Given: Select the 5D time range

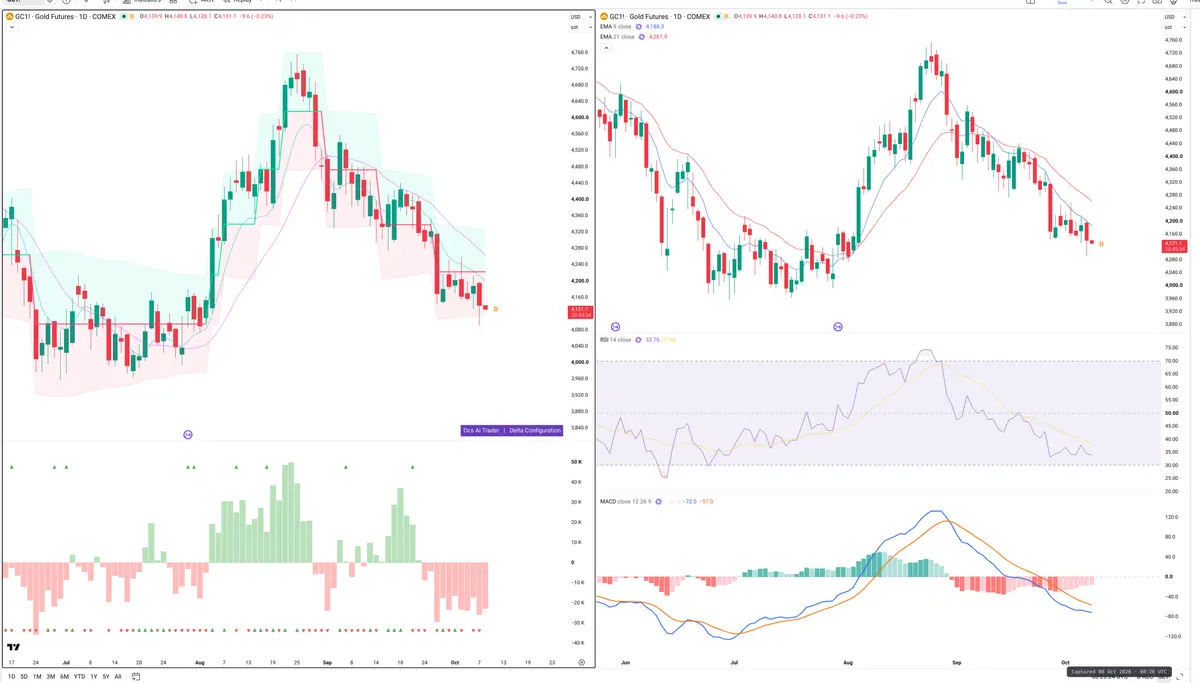Looking at the screenshot, I should (24, 677).
